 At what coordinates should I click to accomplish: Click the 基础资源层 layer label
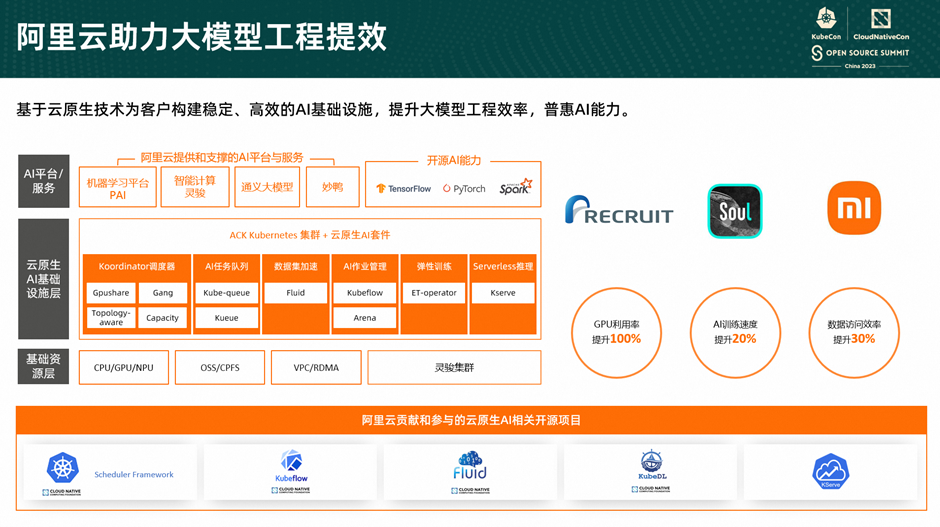(44, 366)
